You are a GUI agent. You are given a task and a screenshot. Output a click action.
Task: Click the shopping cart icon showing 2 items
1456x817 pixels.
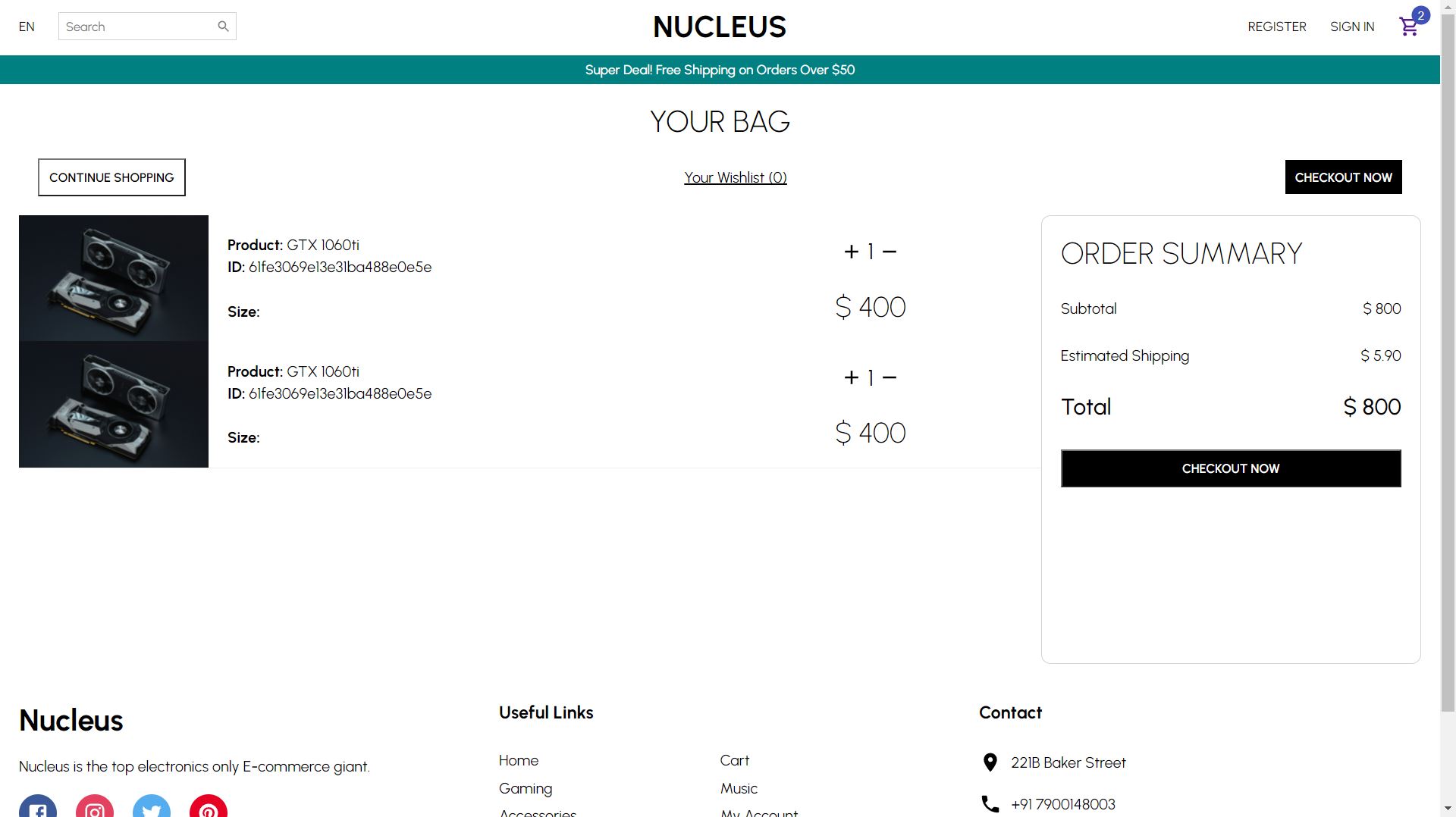(1409, 26)
